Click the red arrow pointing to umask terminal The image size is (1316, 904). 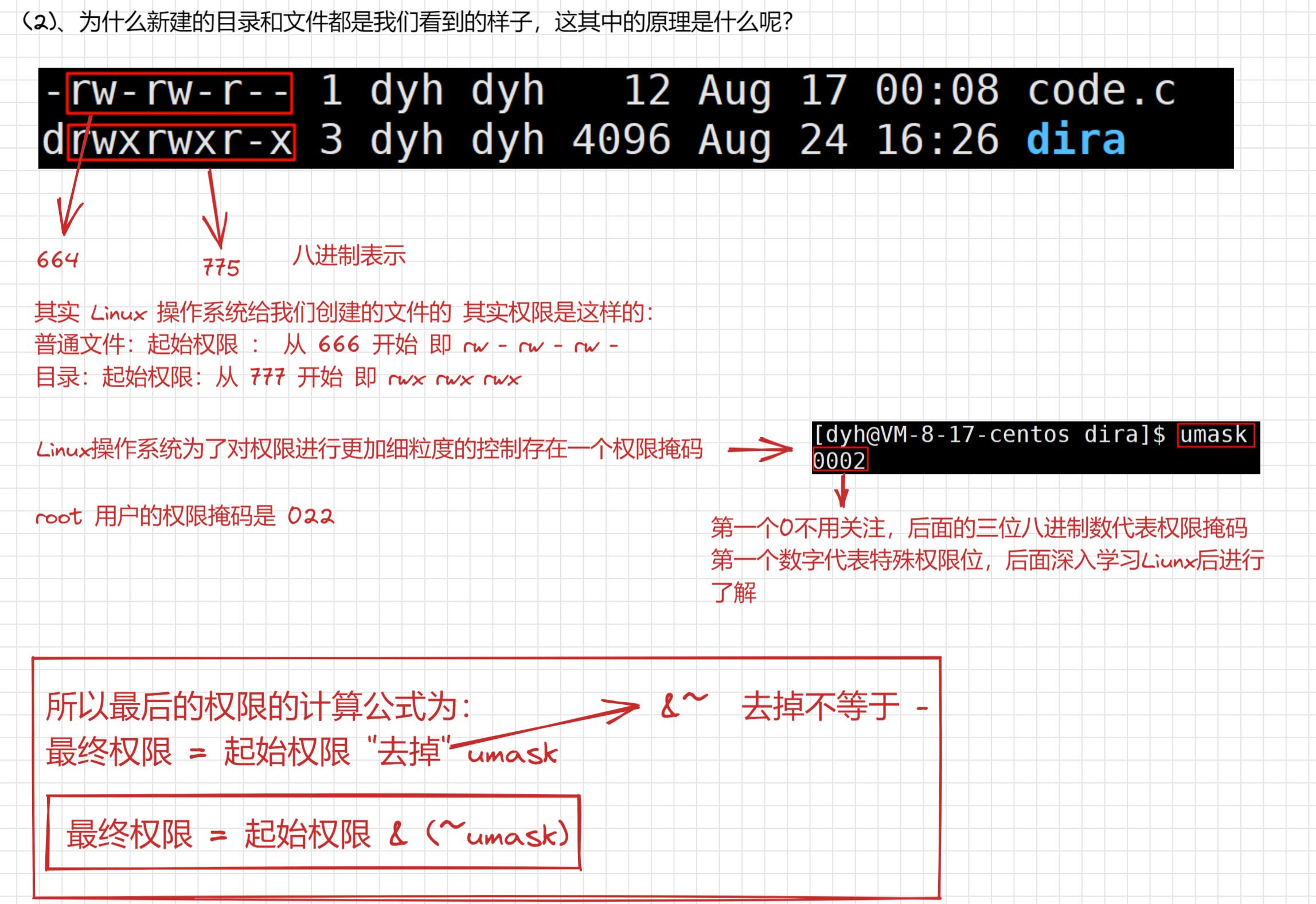coord(760,449)
